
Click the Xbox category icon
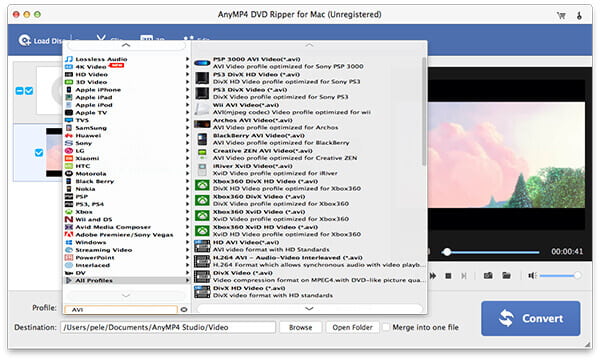coord(69,212)
